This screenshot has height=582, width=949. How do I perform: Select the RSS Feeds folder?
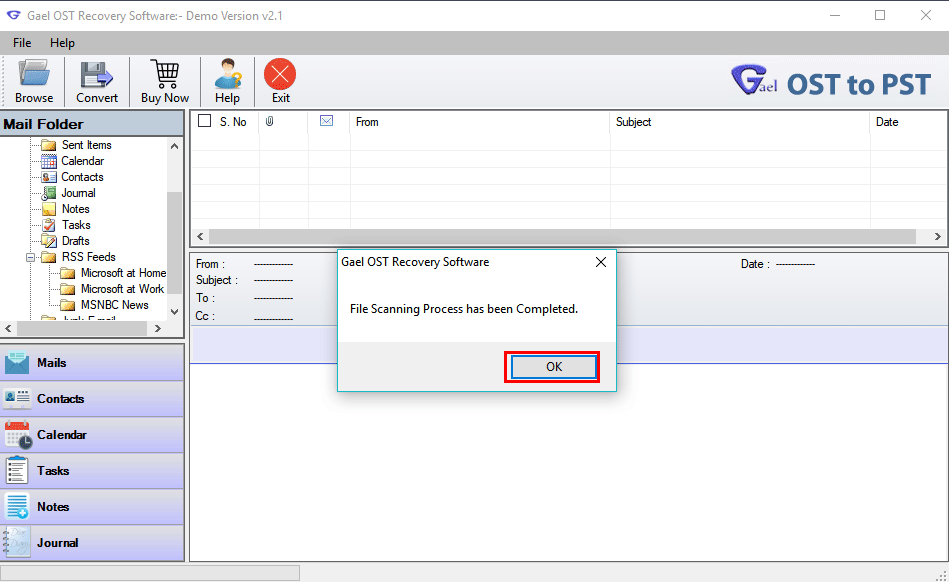point(88,257)
